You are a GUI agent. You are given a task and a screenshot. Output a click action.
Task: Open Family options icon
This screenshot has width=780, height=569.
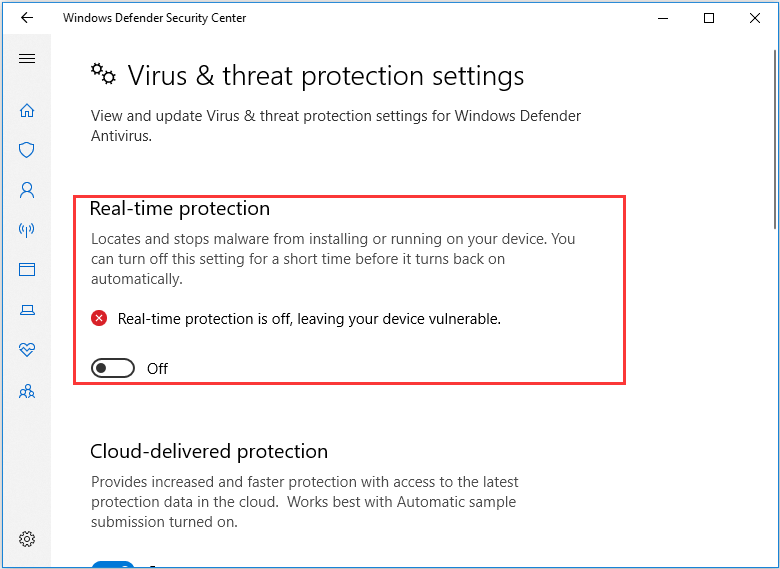click(27, 391)
